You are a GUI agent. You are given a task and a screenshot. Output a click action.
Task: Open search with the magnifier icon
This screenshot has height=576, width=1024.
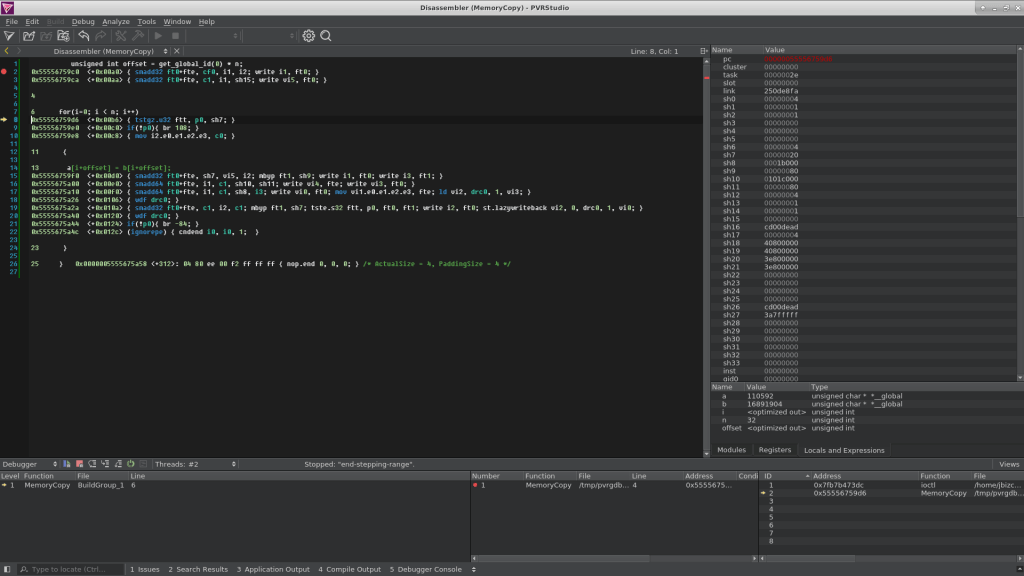326,36
